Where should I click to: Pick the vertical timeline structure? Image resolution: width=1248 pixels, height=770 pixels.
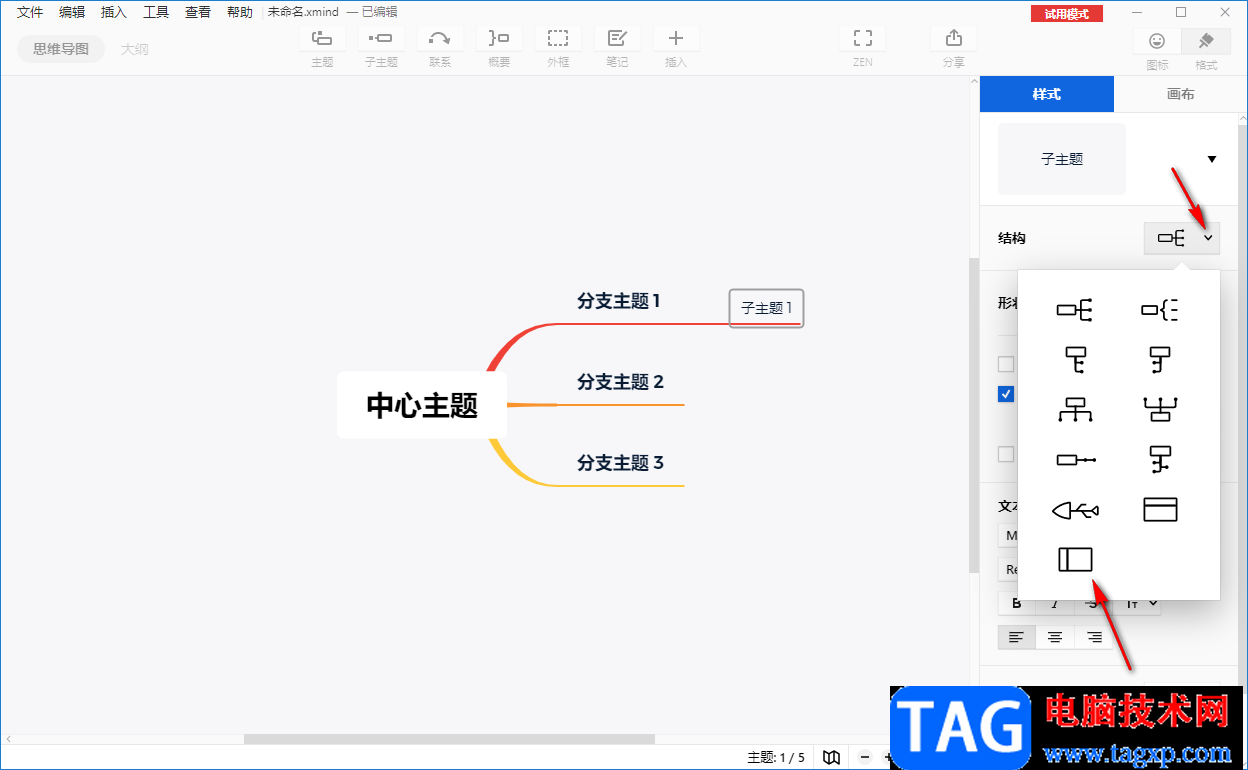[1160, 460]
